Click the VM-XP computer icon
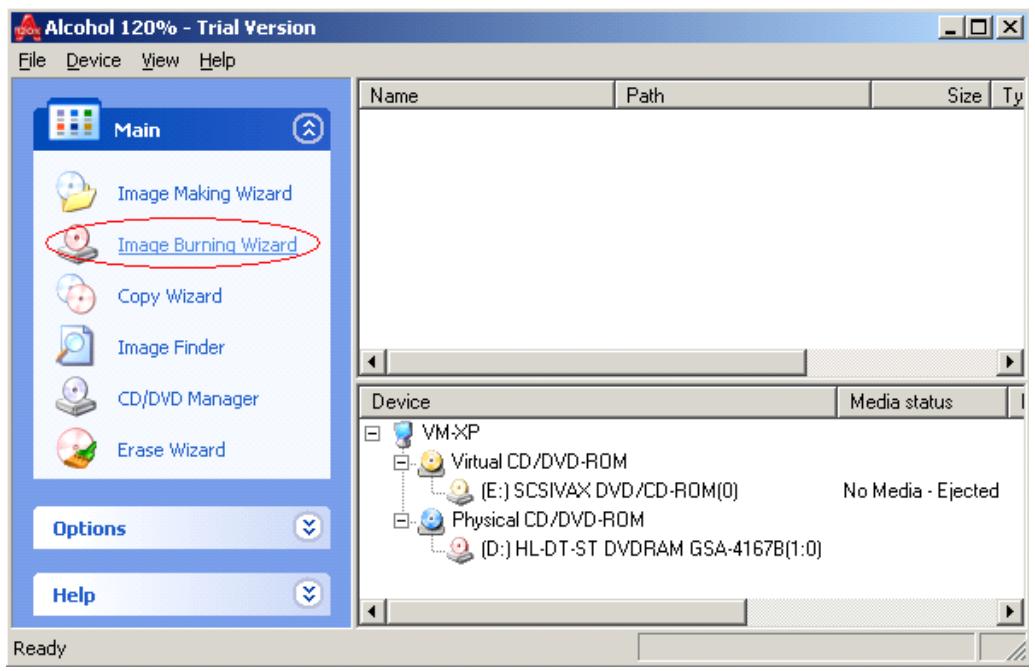This screenshot has height=671, width=1035. tap(402, 433)
